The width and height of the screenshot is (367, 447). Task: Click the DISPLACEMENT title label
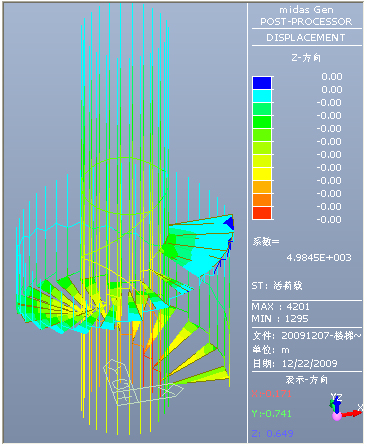(306, 38)
